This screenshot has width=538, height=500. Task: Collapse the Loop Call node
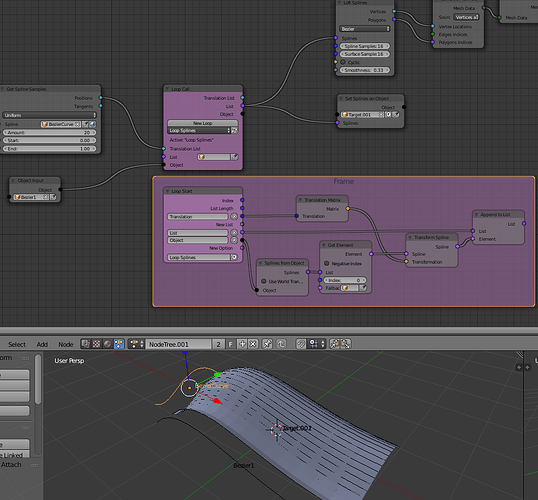click(167, 89)
